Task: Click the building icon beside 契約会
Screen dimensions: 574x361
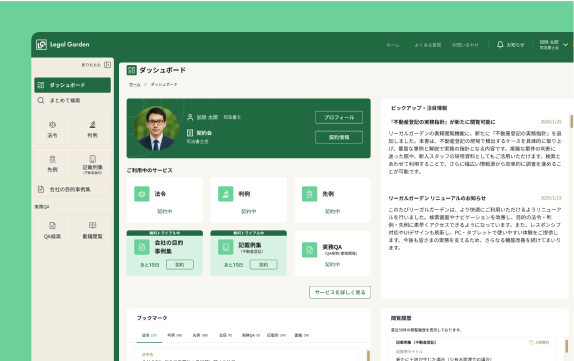Action: pos(190,133)
